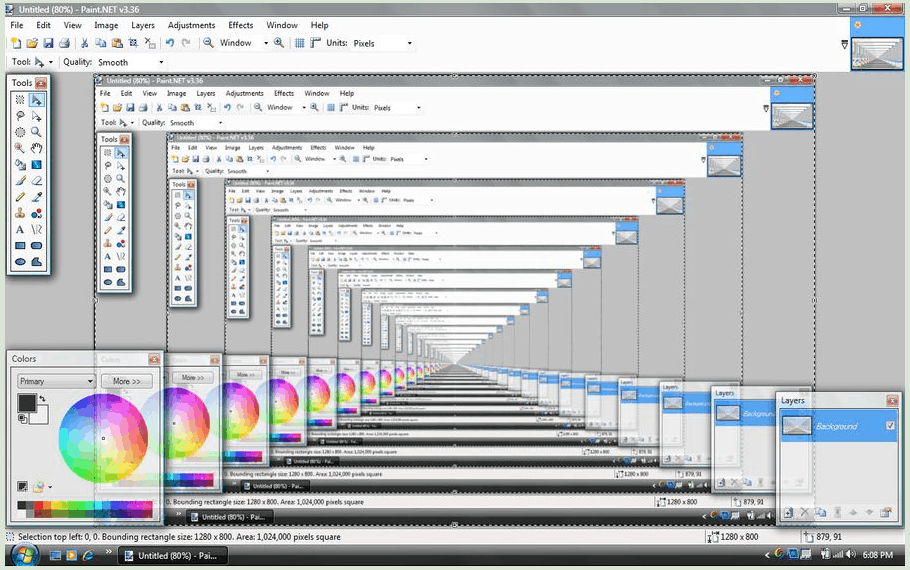The image size is (910, 570).
Task: Click the Layer Properties icon in Layers
Action: 886,513
